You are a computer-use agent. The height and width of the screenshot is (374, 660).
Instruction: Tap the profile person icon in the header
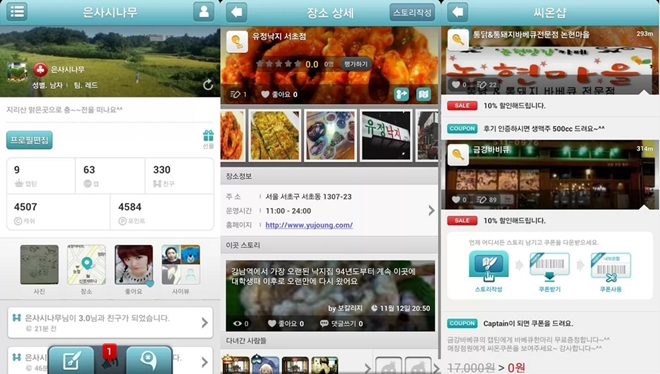(x=204, y=11)
